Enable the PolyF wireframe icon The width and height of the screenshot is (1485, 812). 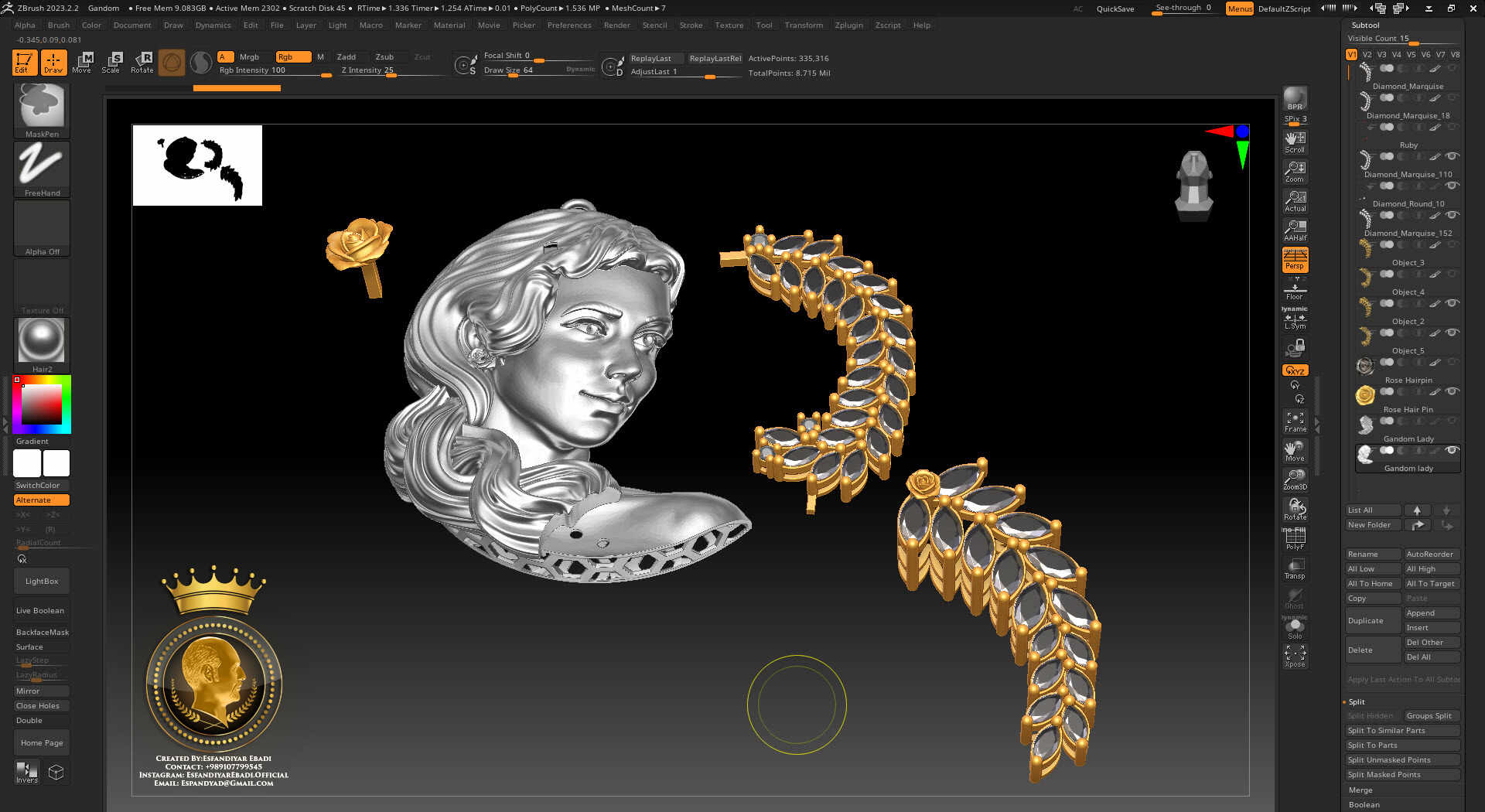[1295, 539]
